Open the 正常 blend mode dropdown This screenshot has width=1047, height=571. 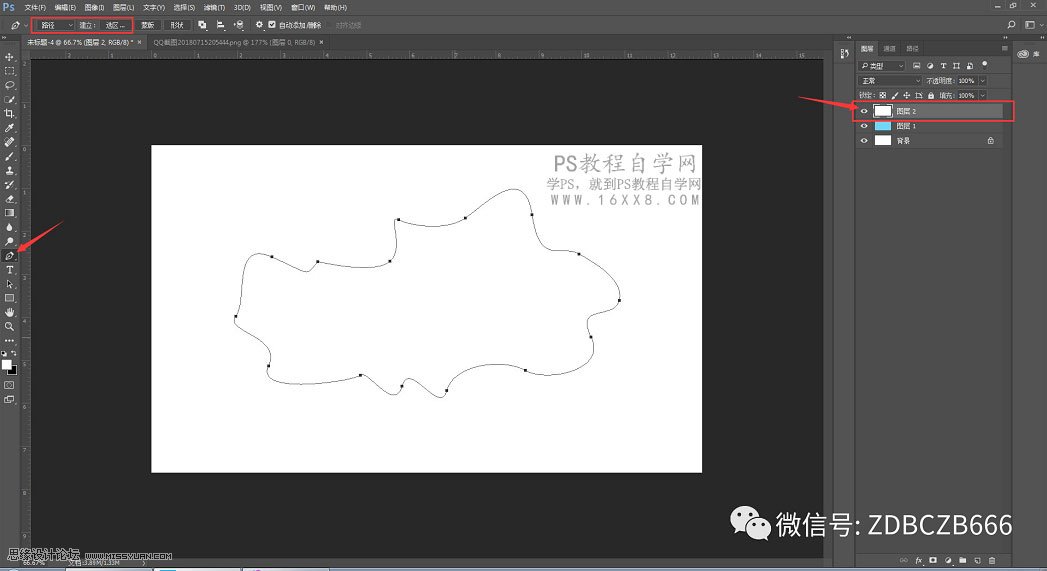(x=889, y=80)
